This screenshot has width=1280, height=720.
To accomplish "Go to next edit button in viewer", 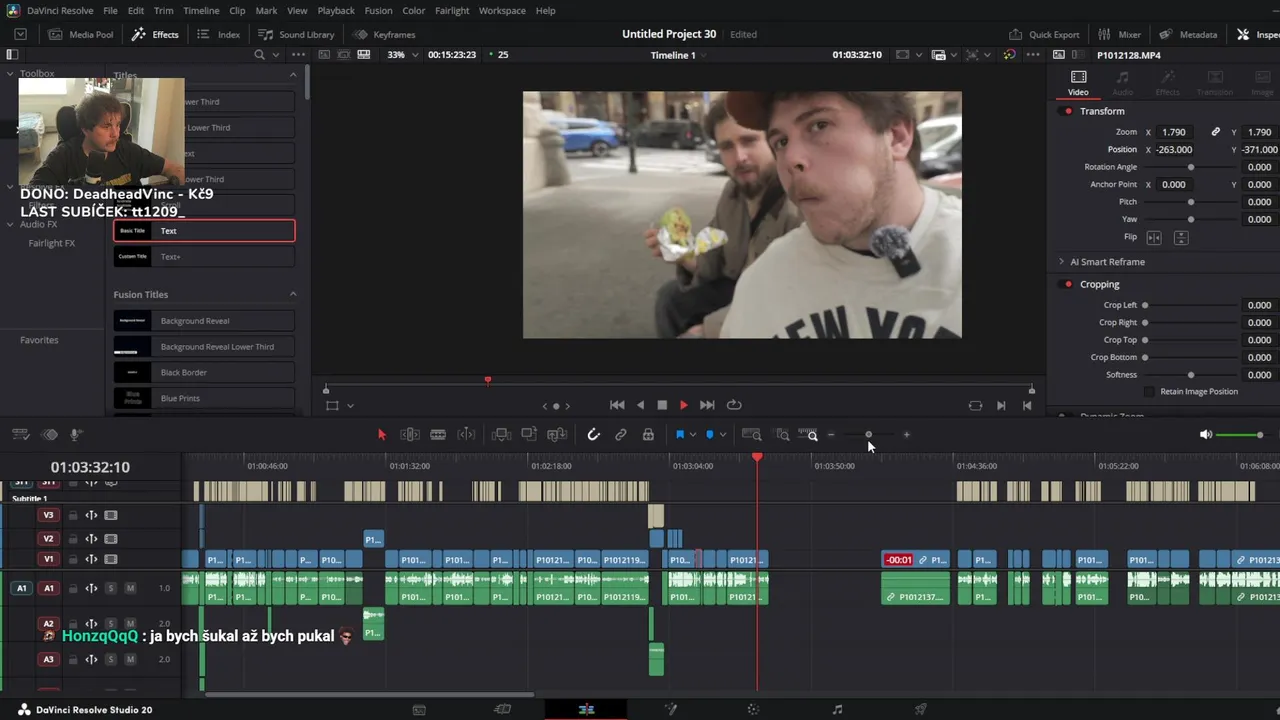I will 1001,405.
